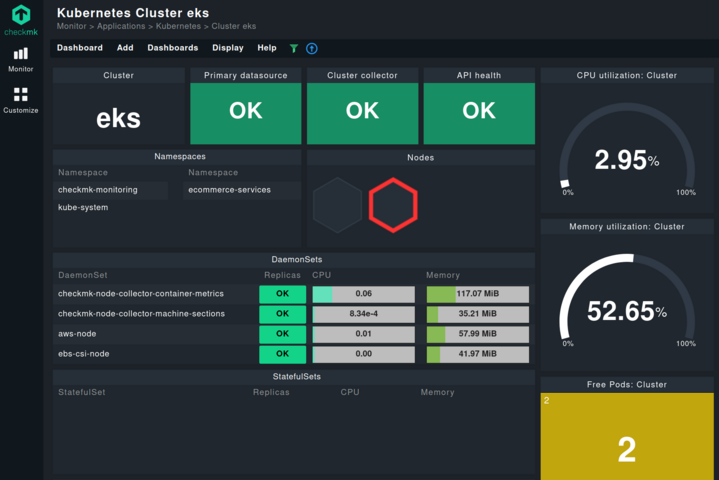719x480 pixels.
Task: Open the ecommerce-services namespace
Action: (x=229, y=189)
